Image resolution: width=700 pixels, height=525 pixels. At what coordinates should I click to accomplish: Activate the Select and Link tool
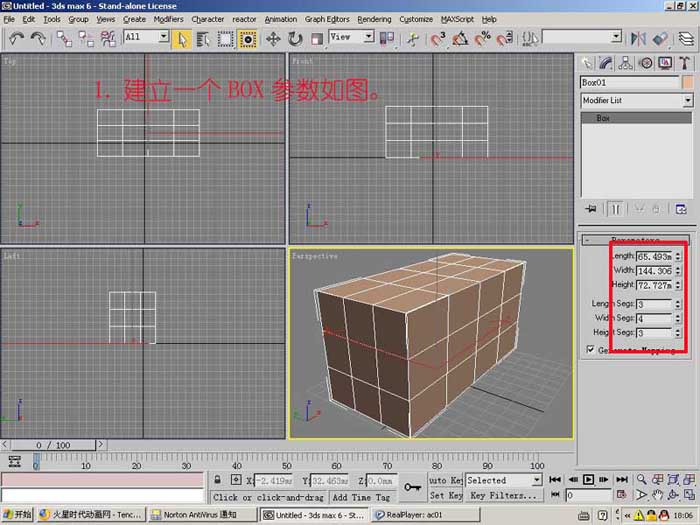64,38
